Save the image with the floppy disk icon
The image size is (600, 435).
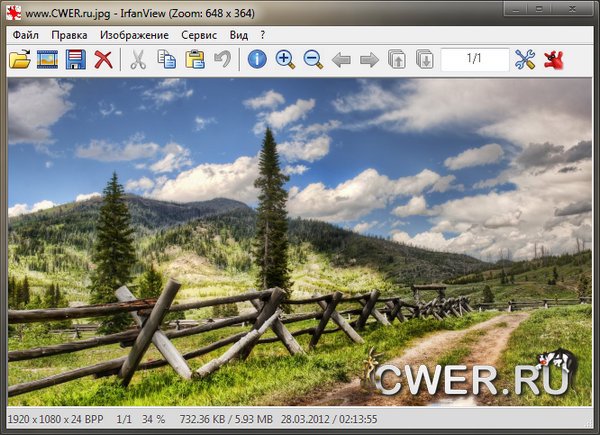[x=75, y=59]
